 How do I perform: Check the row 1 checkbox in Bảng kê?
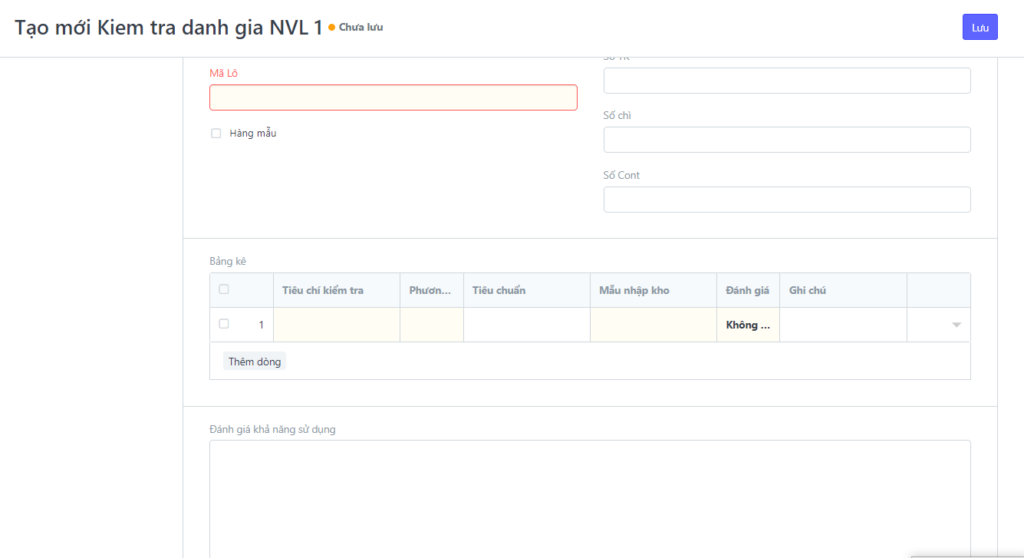(224, 324)
